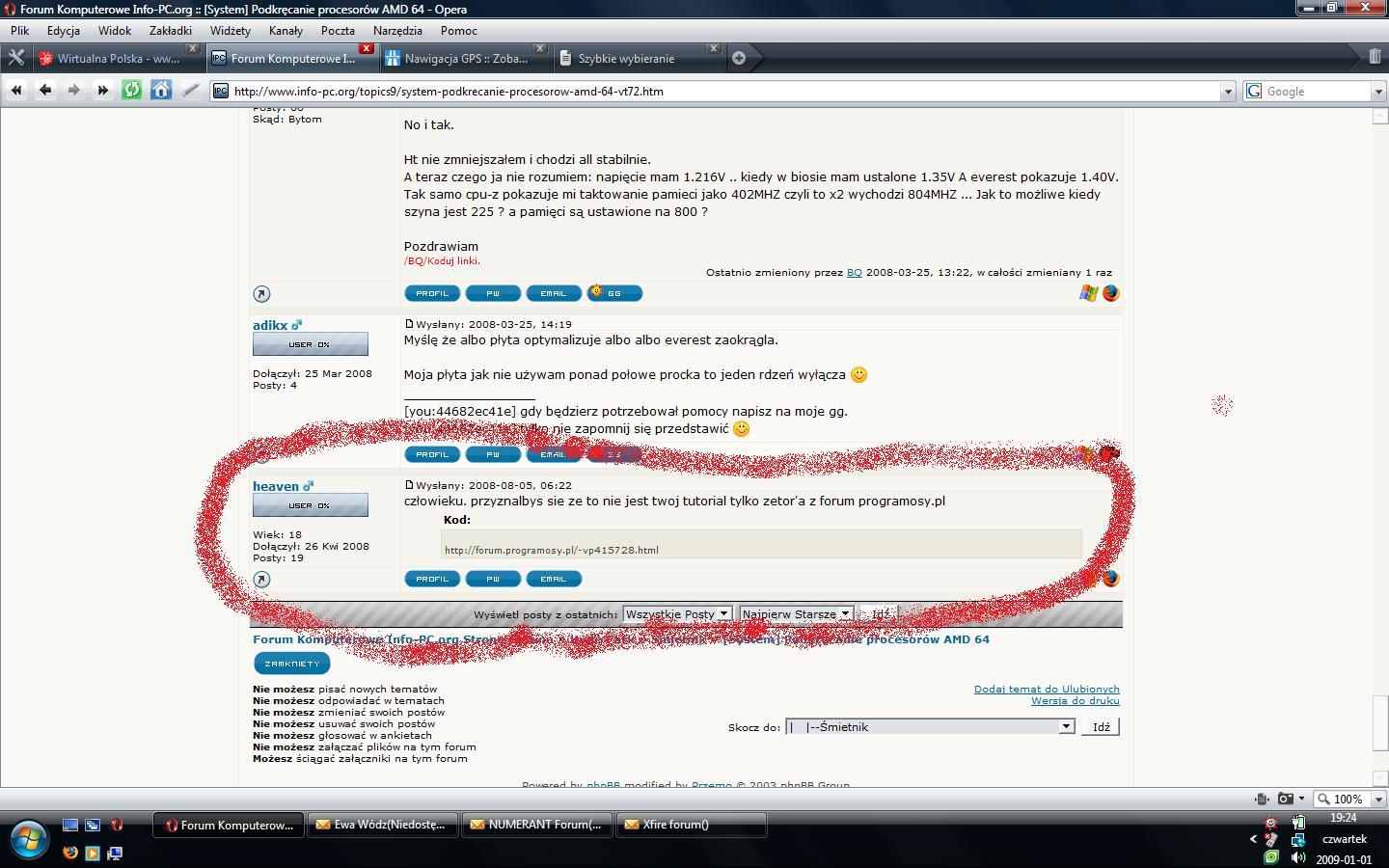The width and height of the screenshot is (1389, 868).
Task: Go to the home page using the house icon
Action: coord(161,90)
